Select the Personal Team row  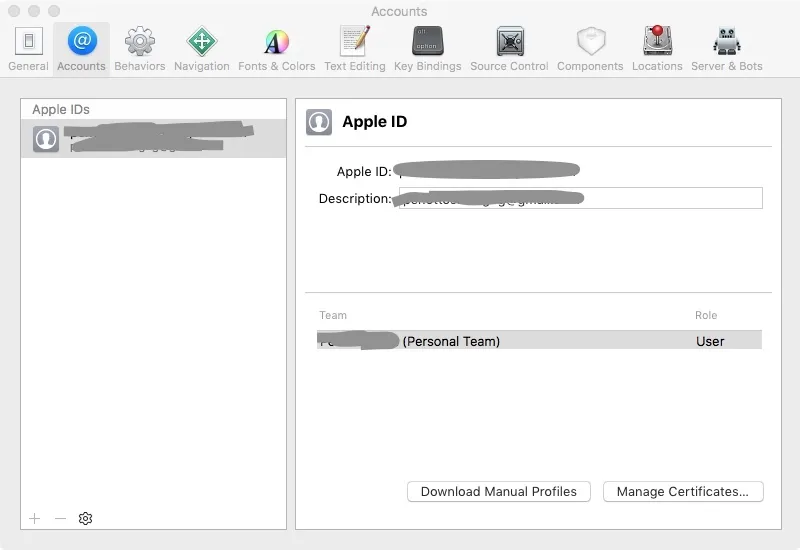coord(539,340)
